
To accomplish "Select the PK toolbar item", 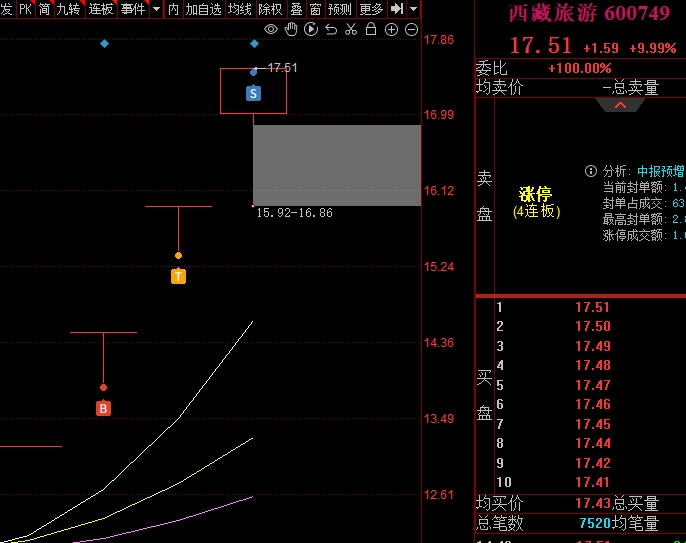I will pyautogui.click(x=25, y=9).
